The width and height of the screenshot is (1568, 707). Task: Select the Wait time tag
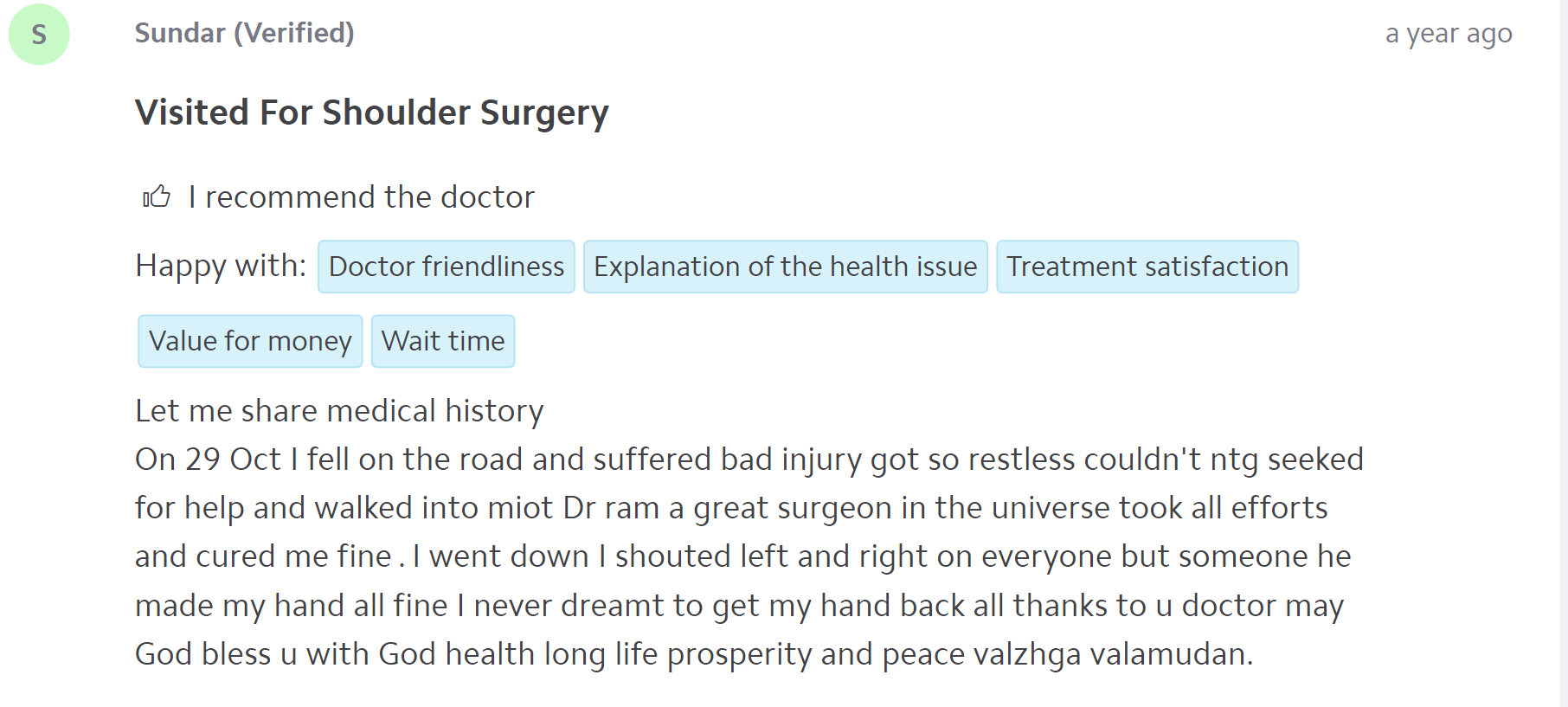pos(443,341)
